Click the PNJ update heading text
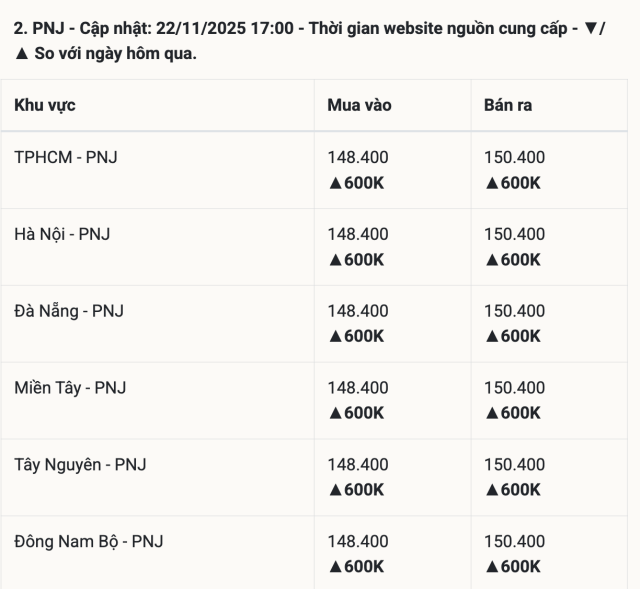The height and width of the screenshot is (589, 640). click(x=300, y=29)
